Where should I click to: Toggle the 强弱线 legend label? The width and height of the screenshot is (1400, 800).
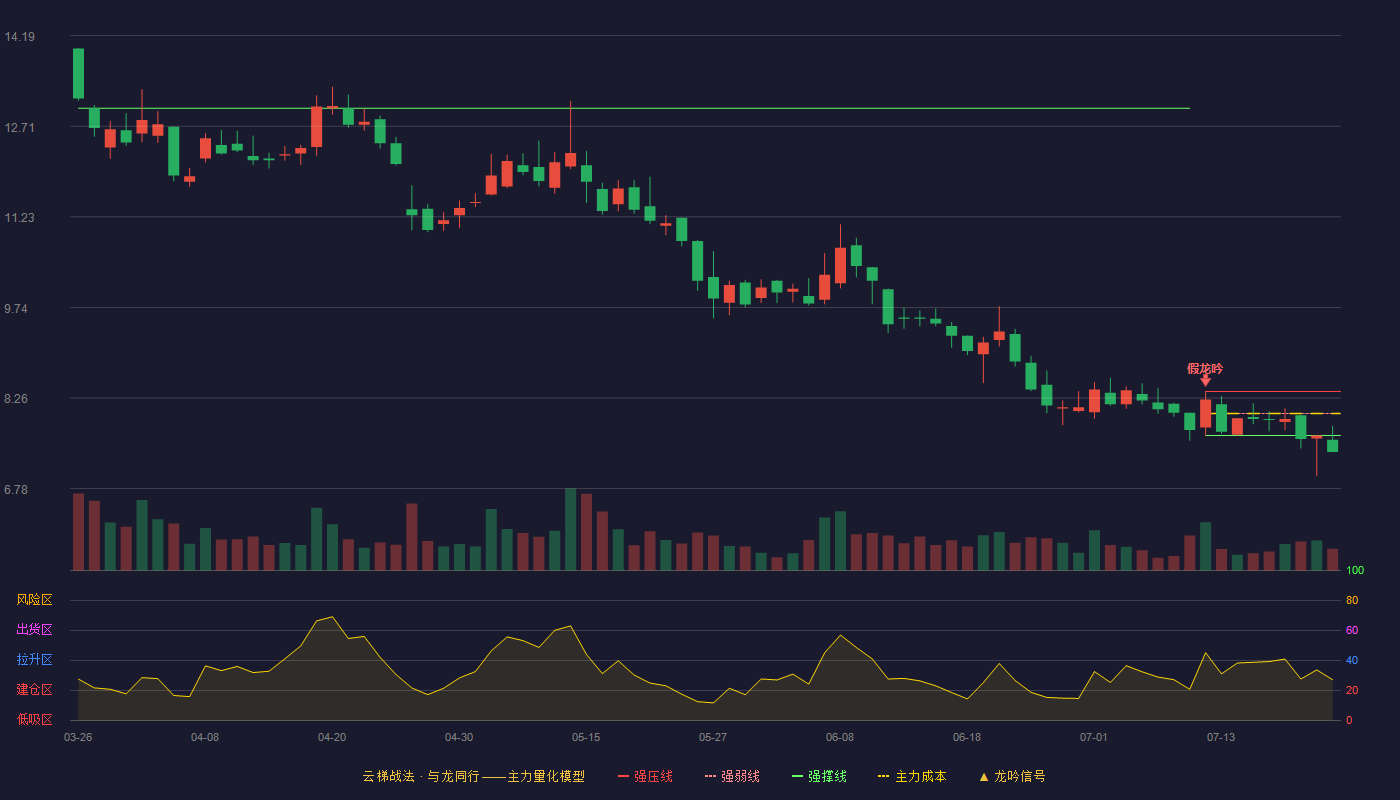(x=740, y=776)
